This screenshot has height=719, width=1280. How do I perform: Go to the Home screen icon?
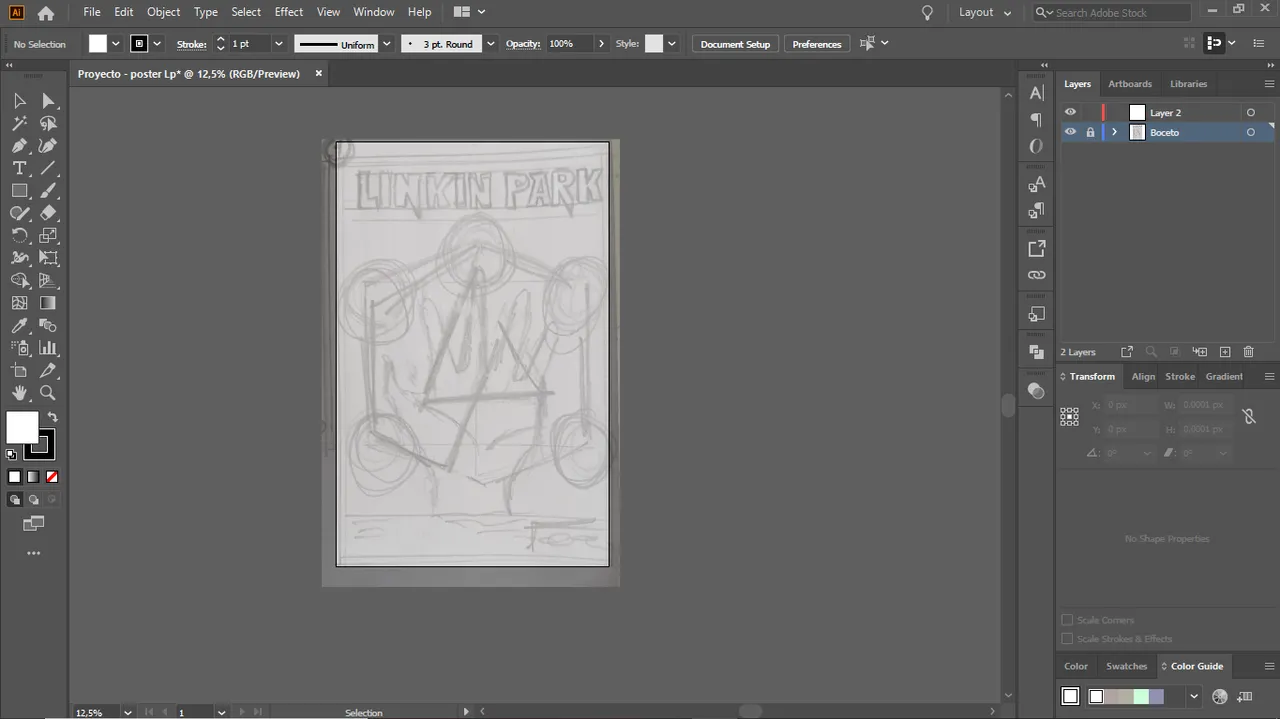click(x=46, y=13)
